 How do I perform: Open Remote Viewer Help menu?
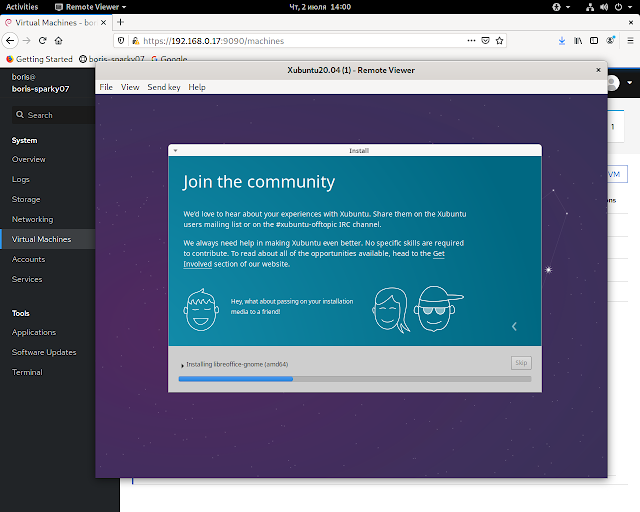[197, 87]
